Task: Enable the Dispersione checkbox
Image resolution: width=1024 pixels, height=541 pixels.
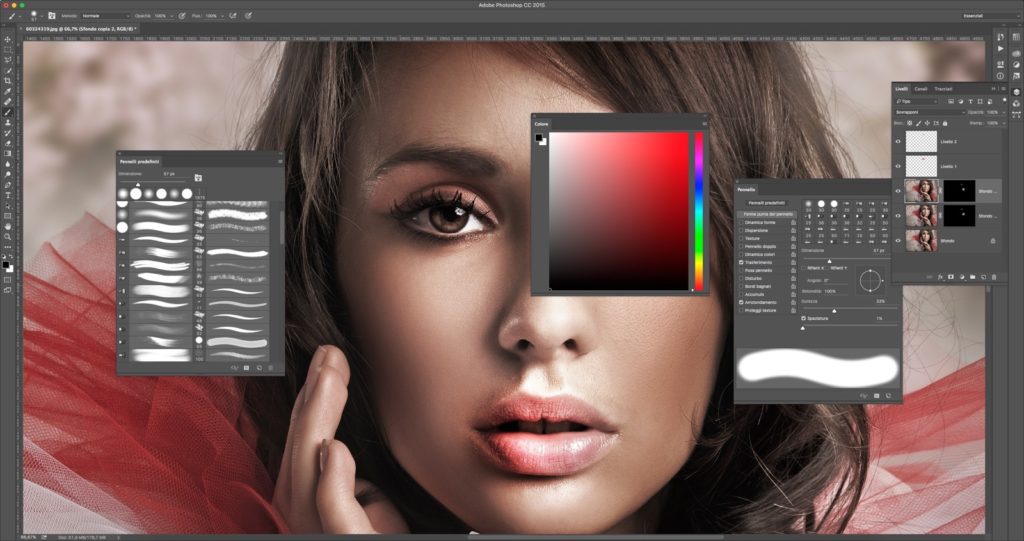Action: pos(741,230)
